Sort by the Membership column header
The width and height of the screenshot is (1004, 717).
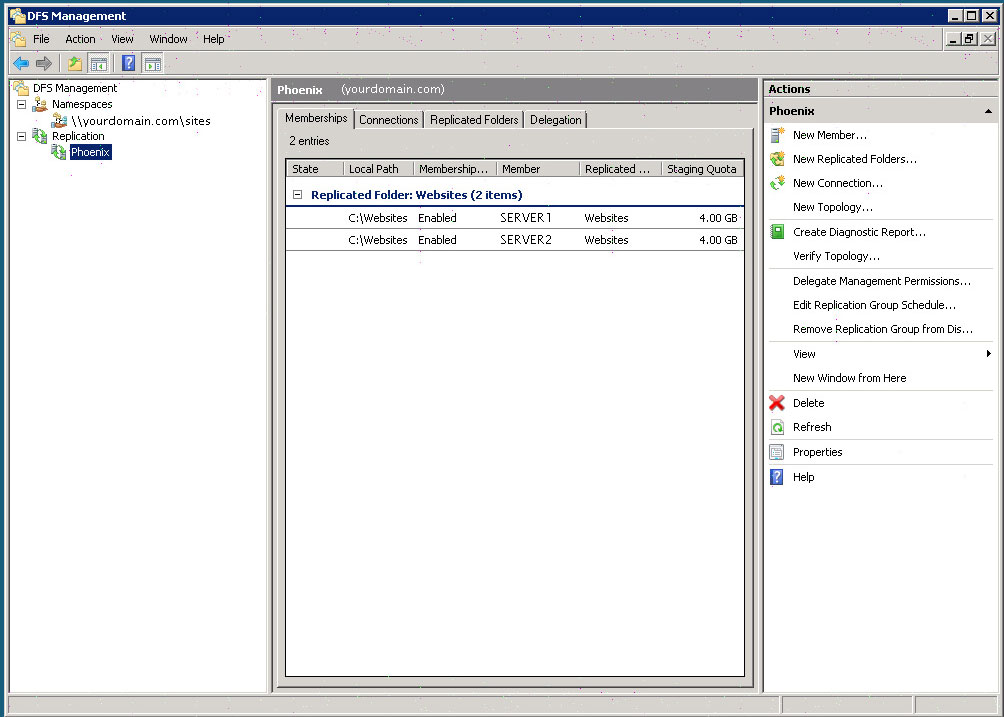pyautogui.click(x=455, y=169)
